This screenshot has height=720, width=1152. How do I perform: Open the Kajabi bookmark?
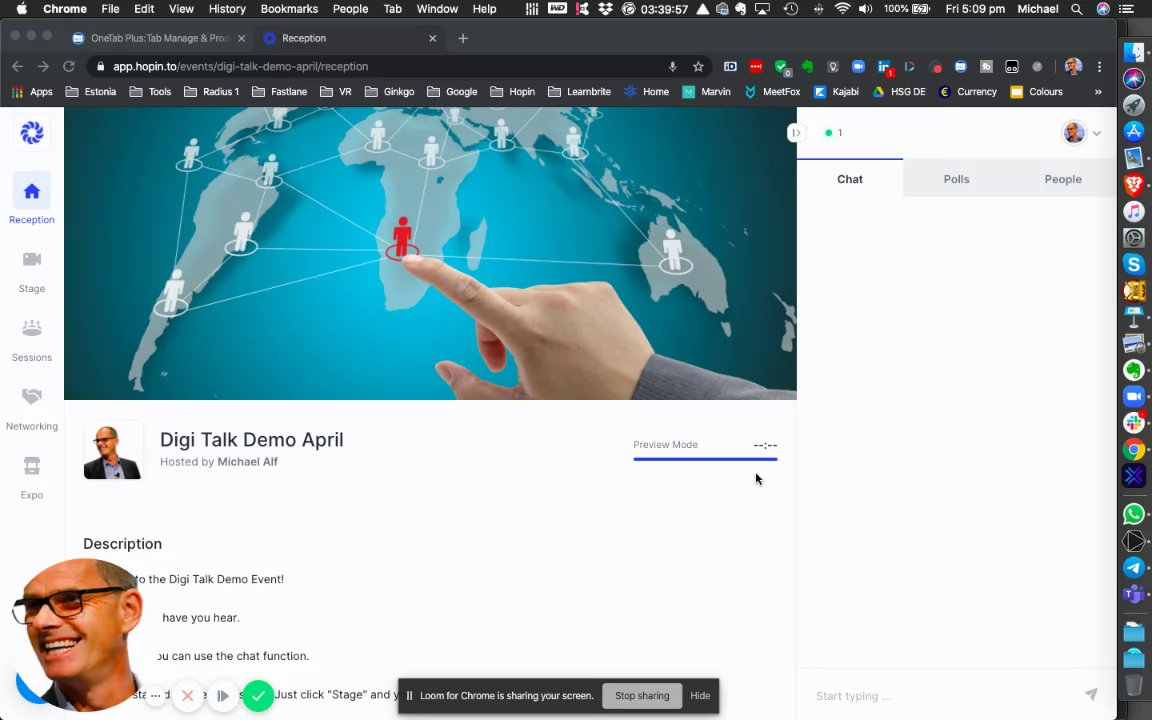click(x=836, y=92)
